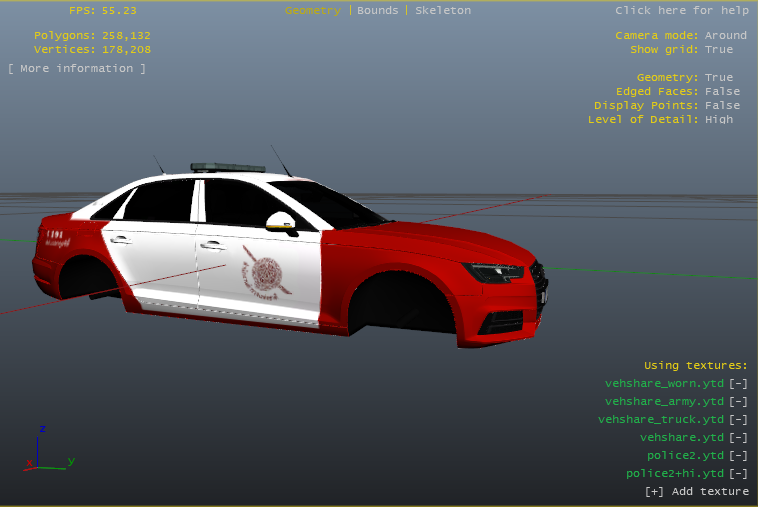Select the police2+hi.ytd texture name
Screen dimensions: 758x507
[x=675, y=474]
